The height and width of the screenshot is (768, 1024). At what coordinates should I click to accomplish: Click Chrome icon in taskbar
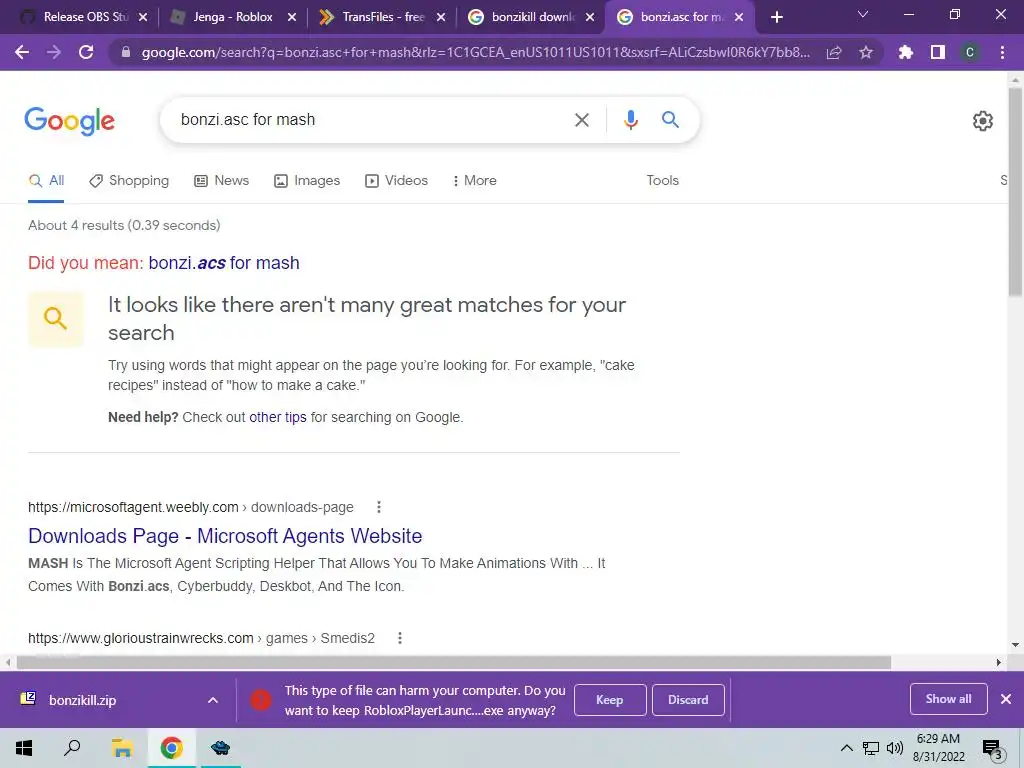(171, 748)
